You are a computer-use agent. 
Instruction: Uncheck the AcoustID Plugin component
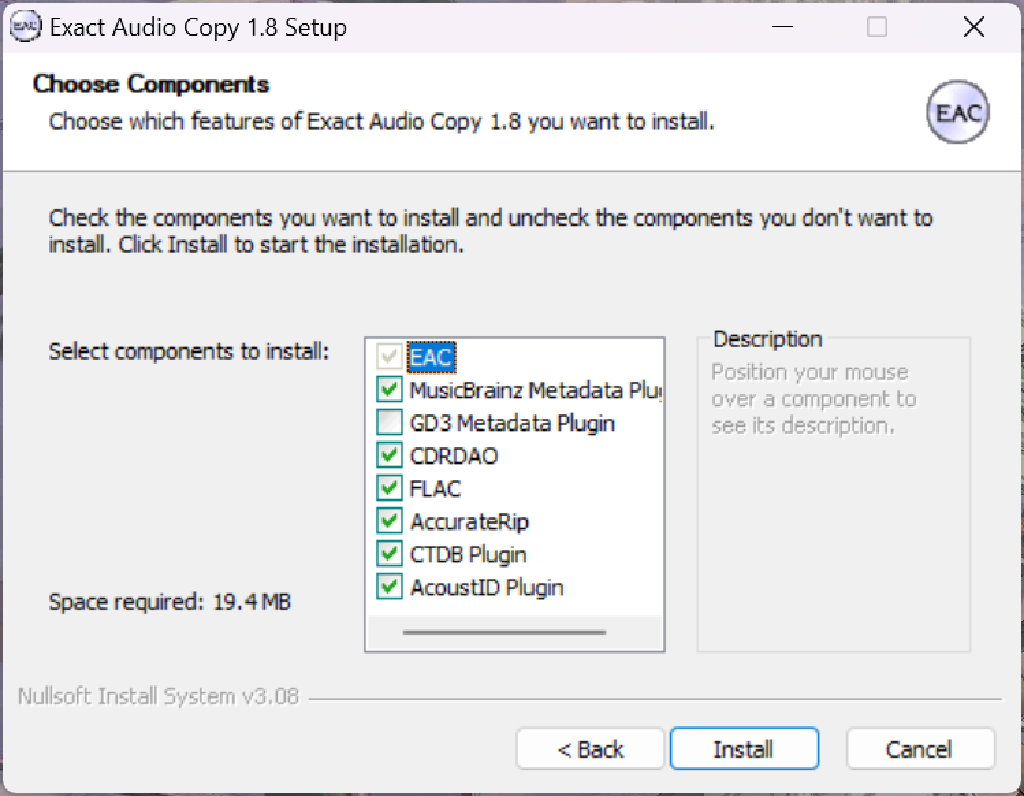pos(389,587)
